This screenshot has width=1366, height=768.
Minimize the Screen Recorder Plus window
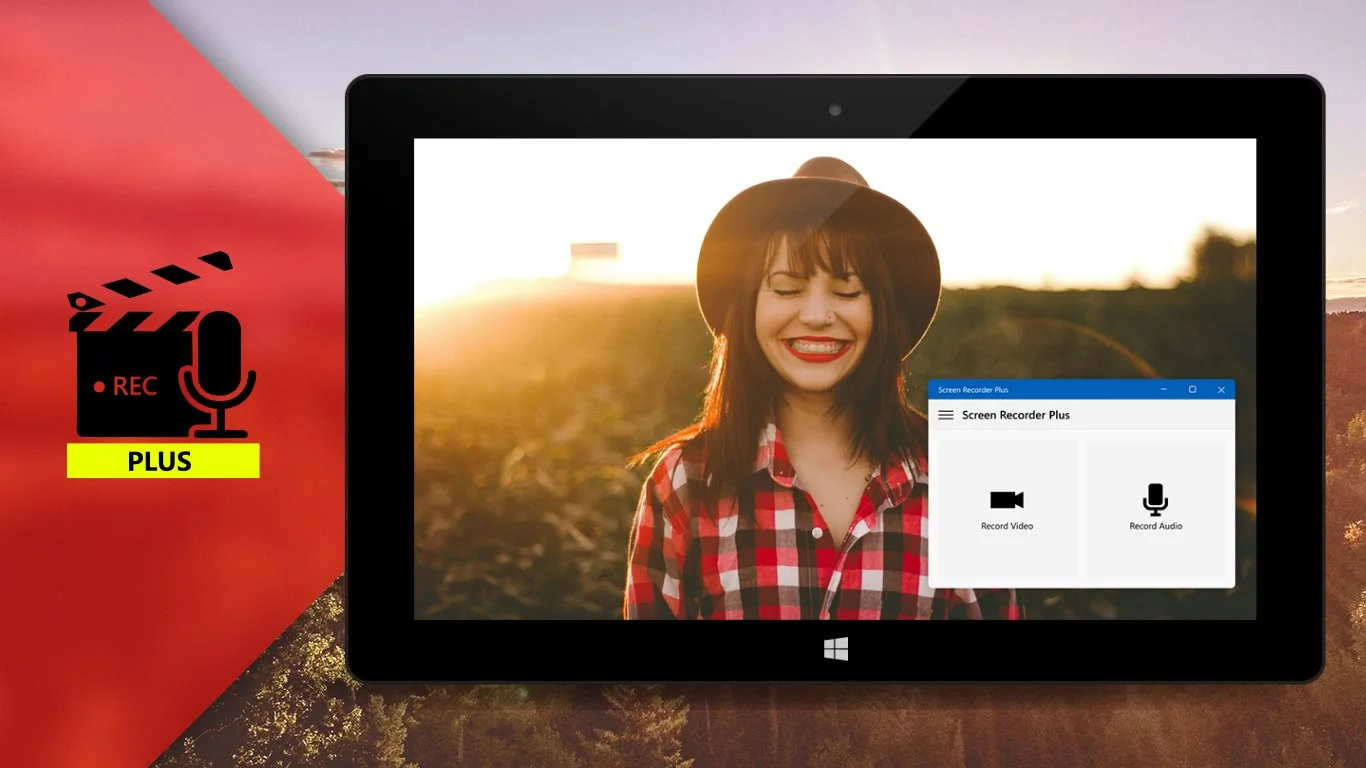point(1163,389)
